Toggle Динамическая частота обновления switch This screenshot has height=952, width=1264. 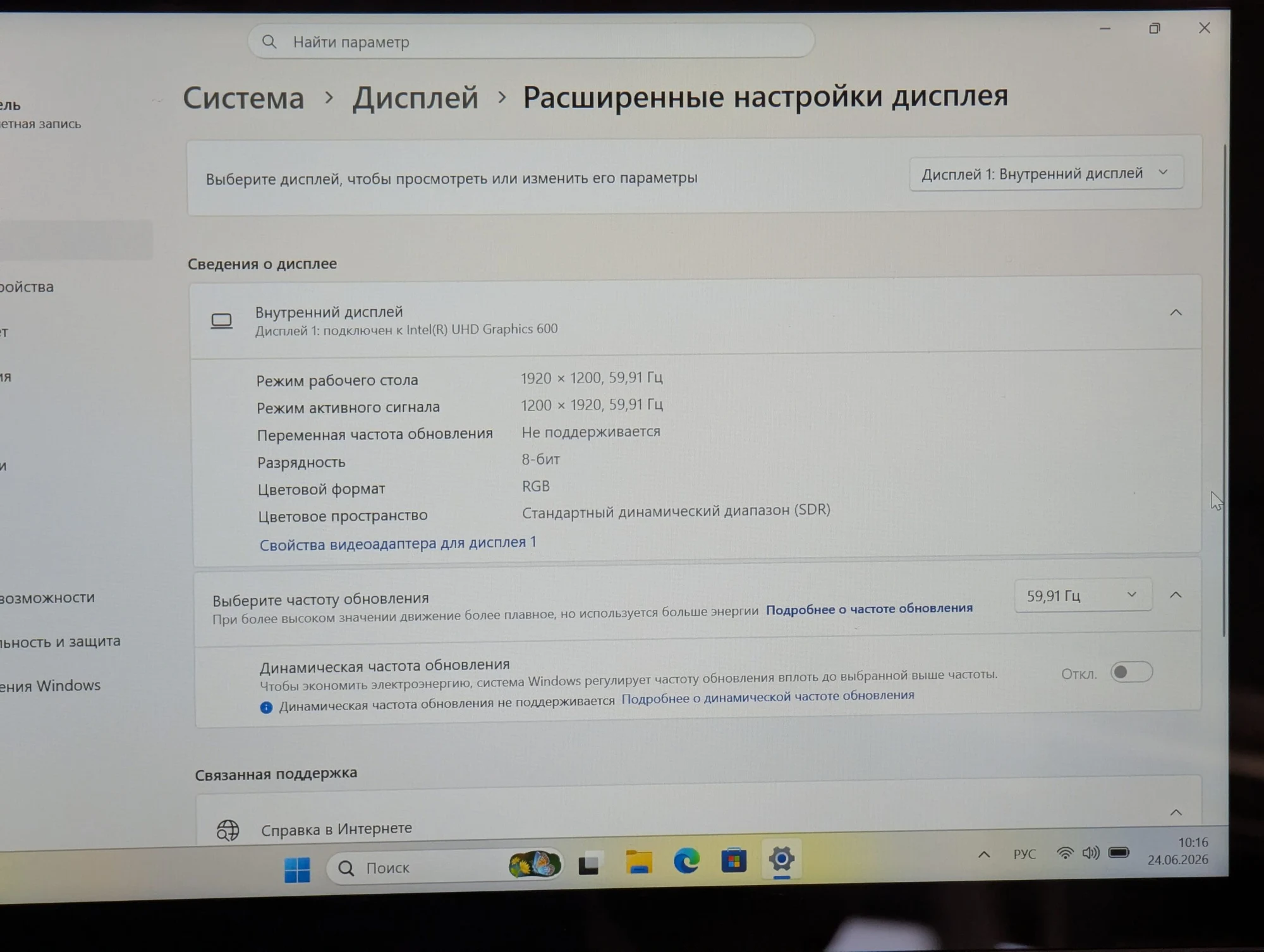(x=1131, y=672)
